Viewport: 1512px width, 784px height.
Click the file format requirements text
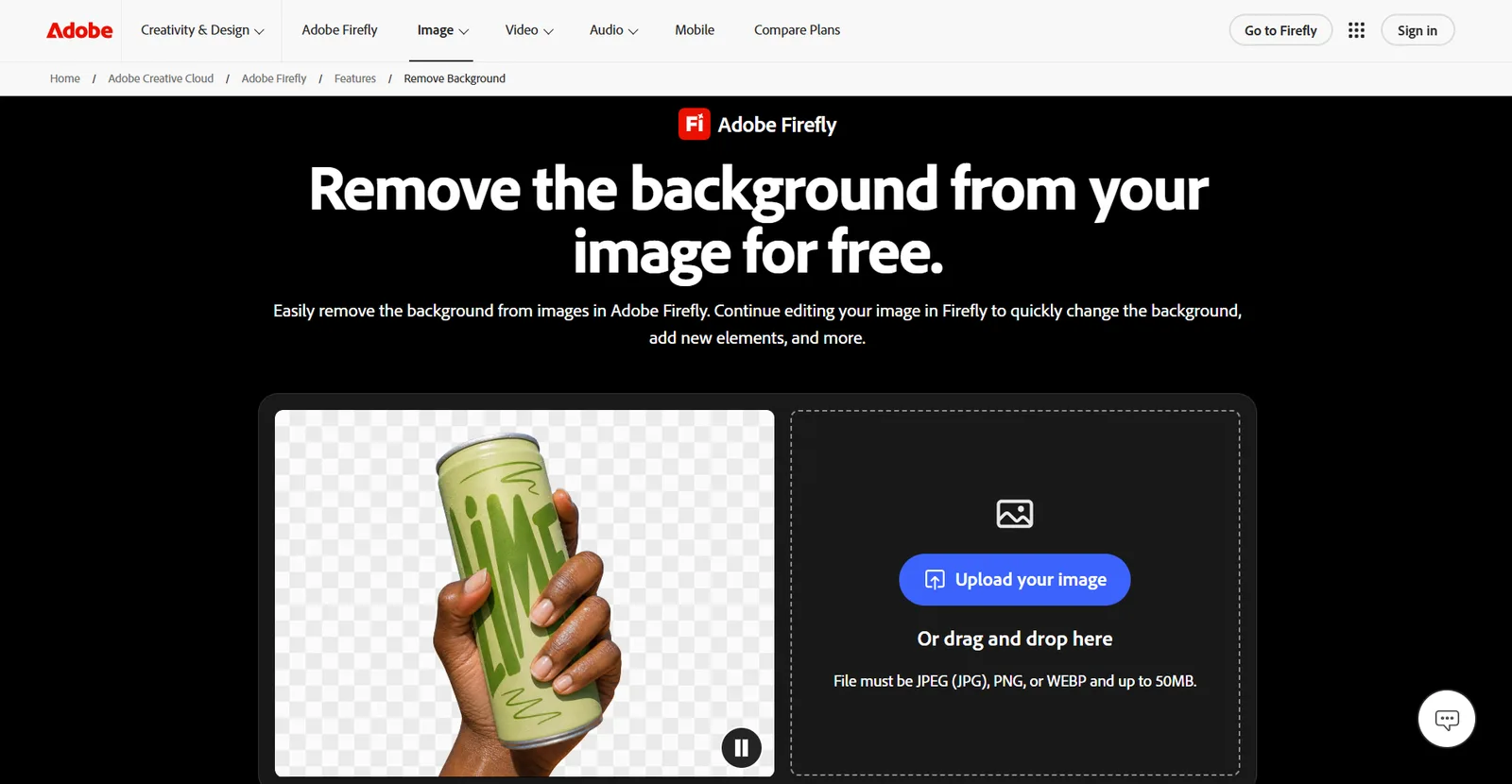(1015, 681)
